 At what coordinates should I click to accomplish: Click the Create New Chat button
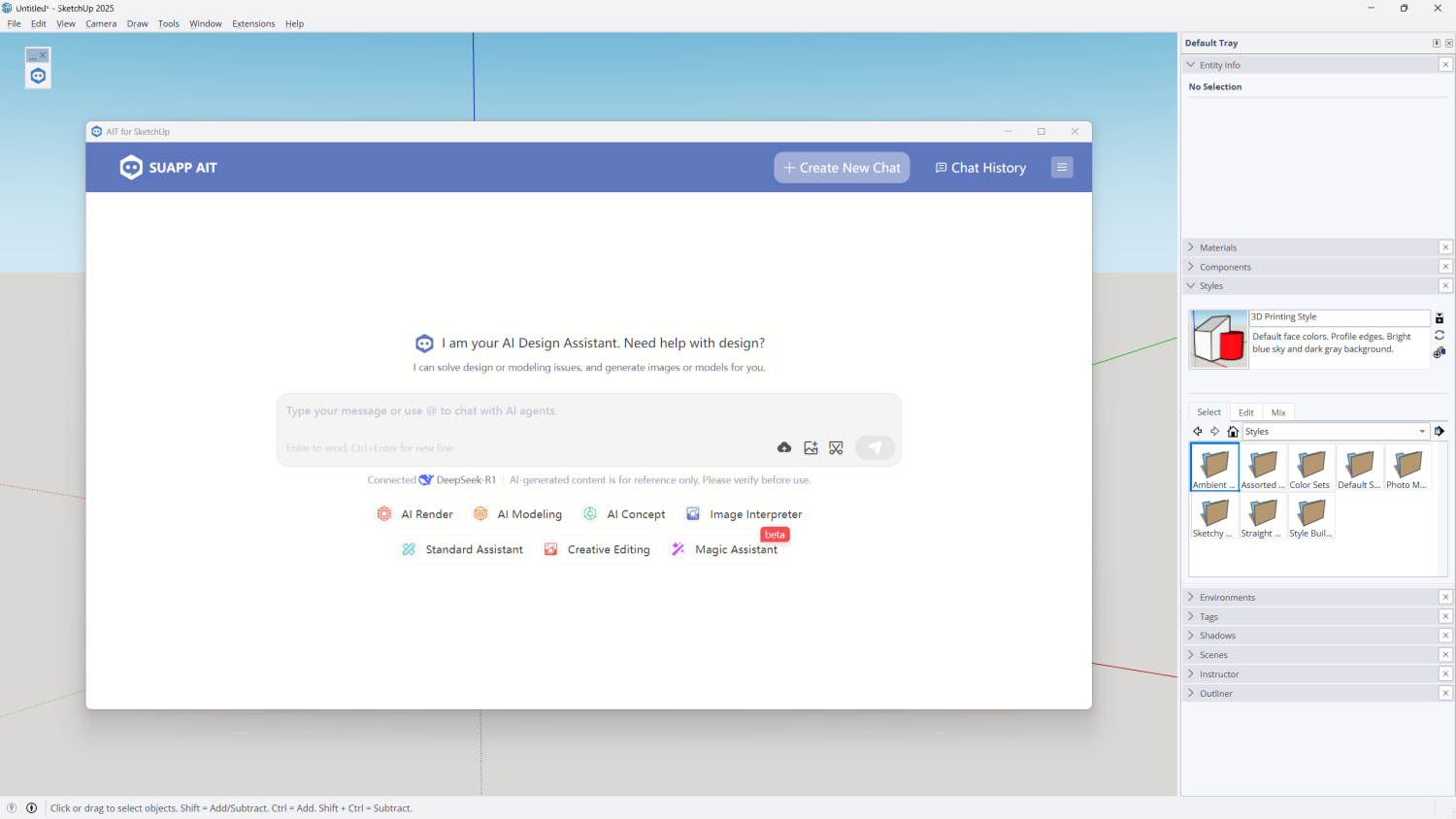coord(842,168)
